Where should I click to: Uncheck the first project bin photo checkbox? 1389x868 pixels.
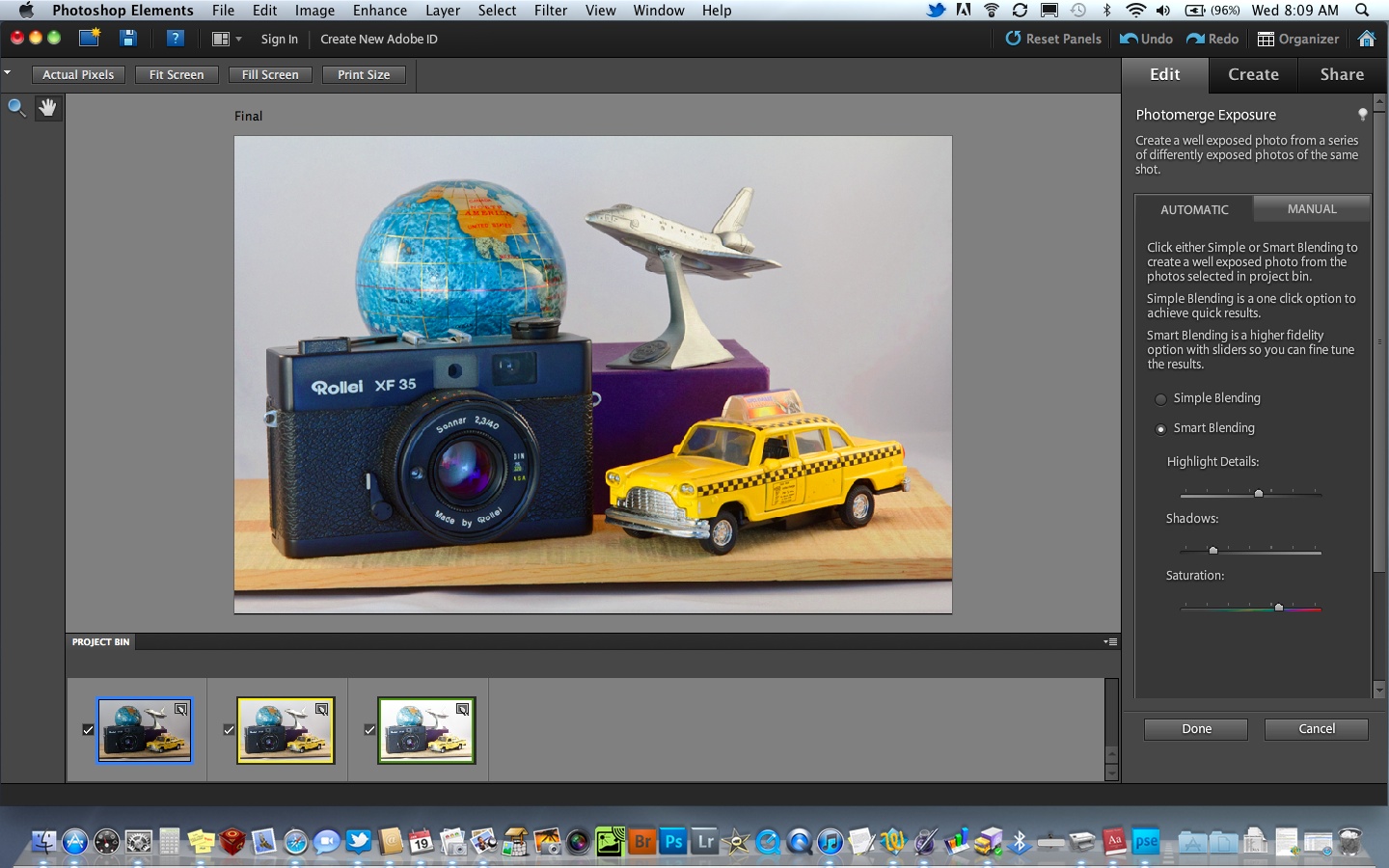(x=88, y=730)
